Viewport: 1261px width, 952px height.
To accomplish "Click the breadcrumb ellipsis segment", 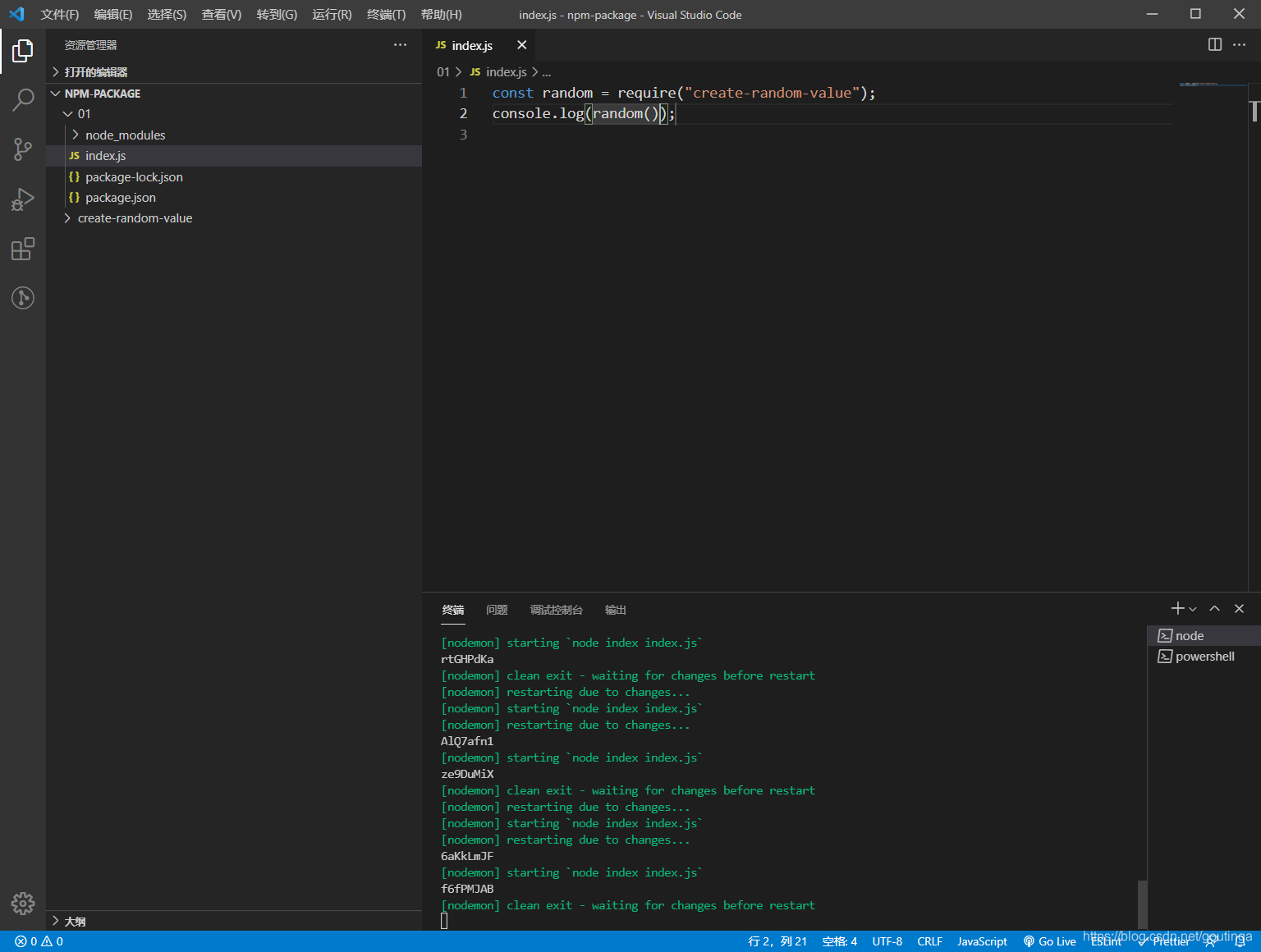I will (x=547, y=72).
